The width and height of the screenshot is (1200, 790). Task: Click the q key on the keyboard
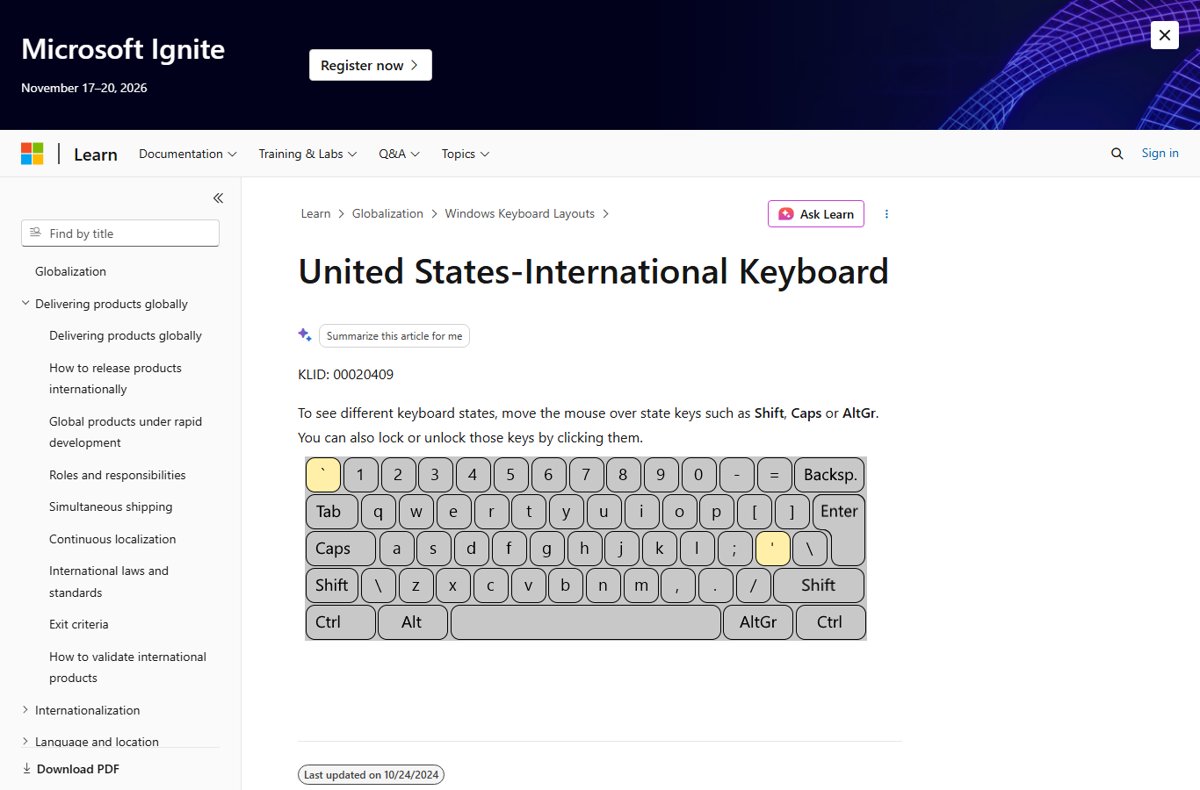click(378, 511)
